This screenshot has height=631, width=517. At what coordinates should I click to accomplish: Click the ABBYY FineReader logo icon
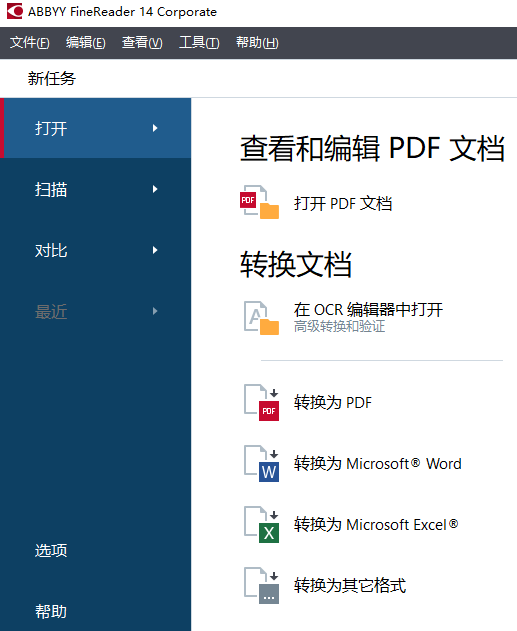pyautogui.click(x=15, y=11)
